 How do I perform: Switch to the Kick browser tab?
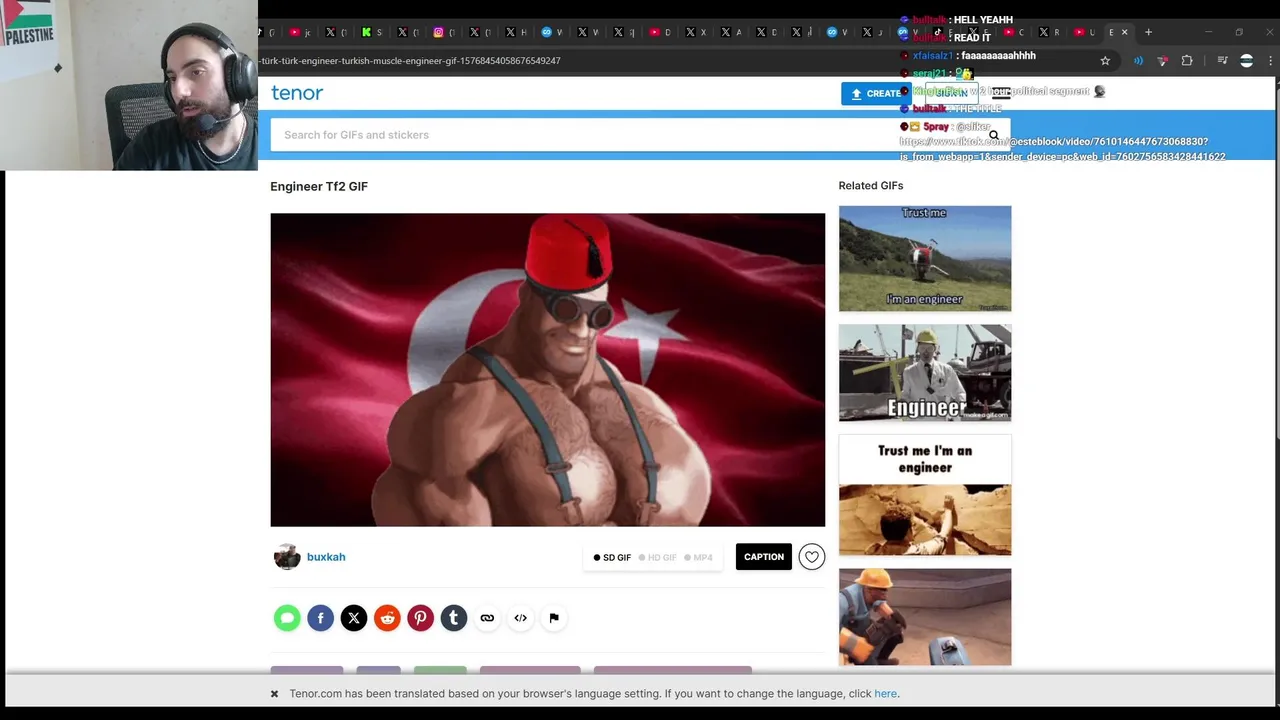372,32
